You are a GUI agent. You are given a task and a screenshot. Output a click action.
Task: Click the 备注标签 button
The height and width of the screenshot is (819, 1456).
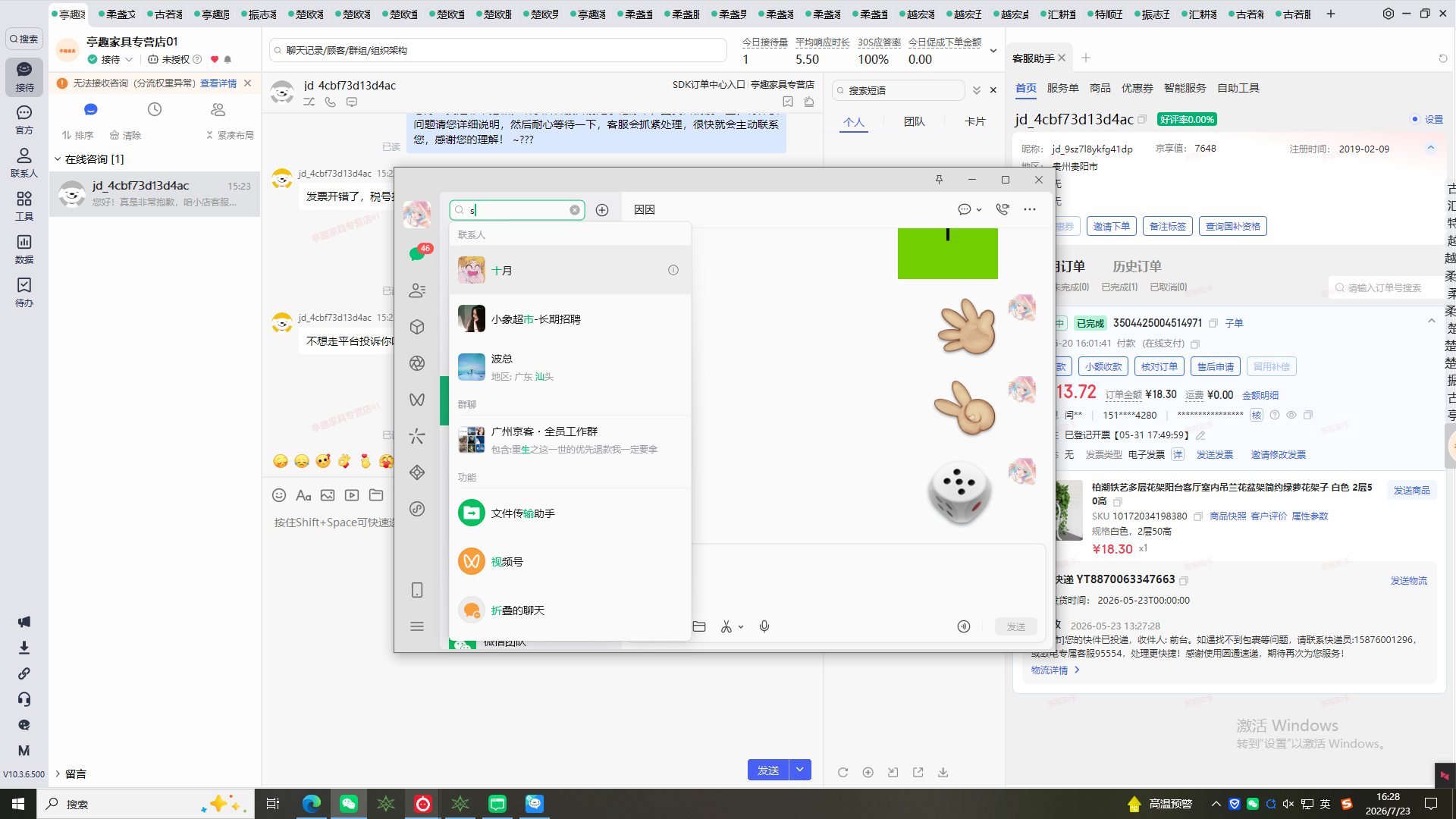coord(1167,226)
